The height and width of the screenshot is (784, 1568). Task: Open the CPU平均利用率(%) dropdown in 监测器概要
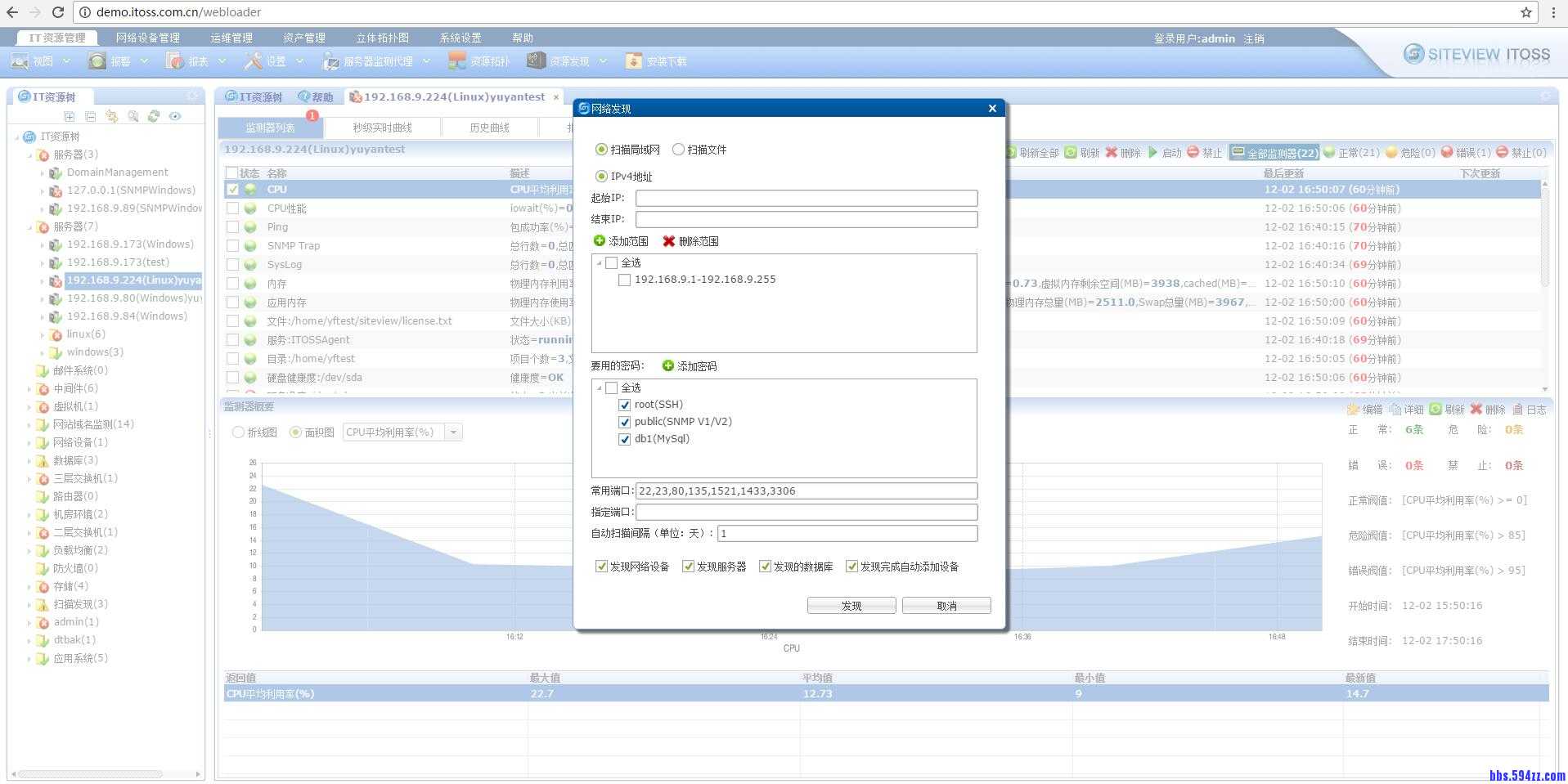(454, 432)
